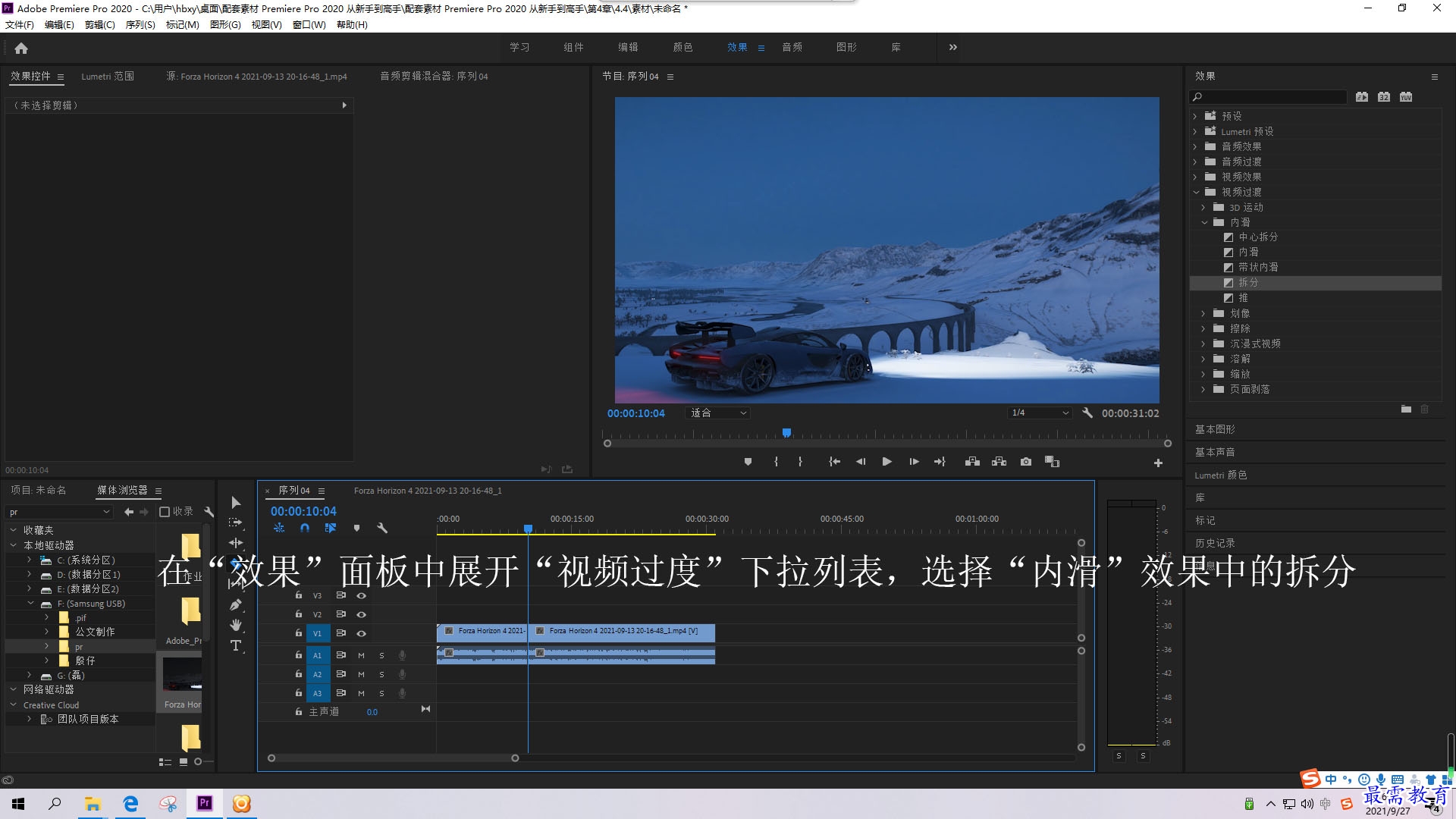1456x819 pixels.
Task: Open Program monitor wrench settings
Action: (1087, 413)
